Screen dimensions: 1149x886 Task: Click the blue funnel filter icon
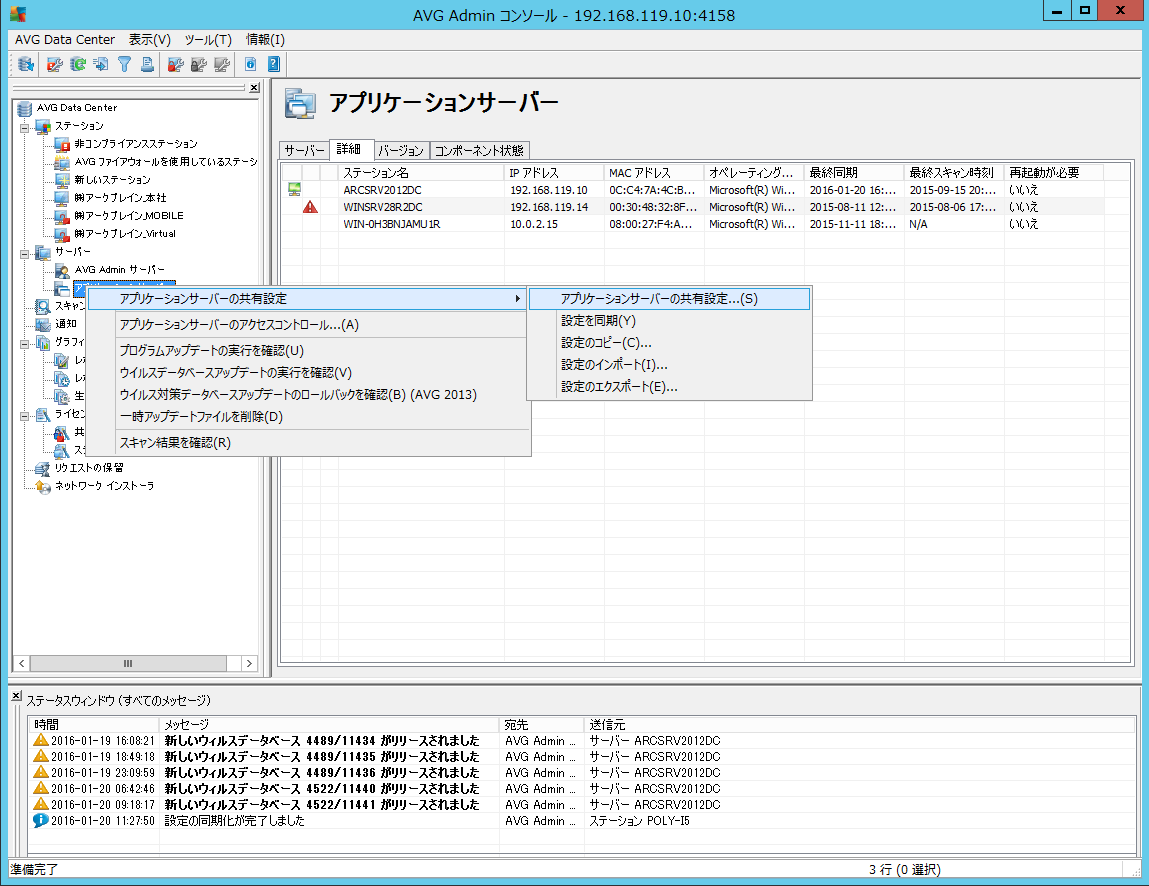tap(125, 64)
